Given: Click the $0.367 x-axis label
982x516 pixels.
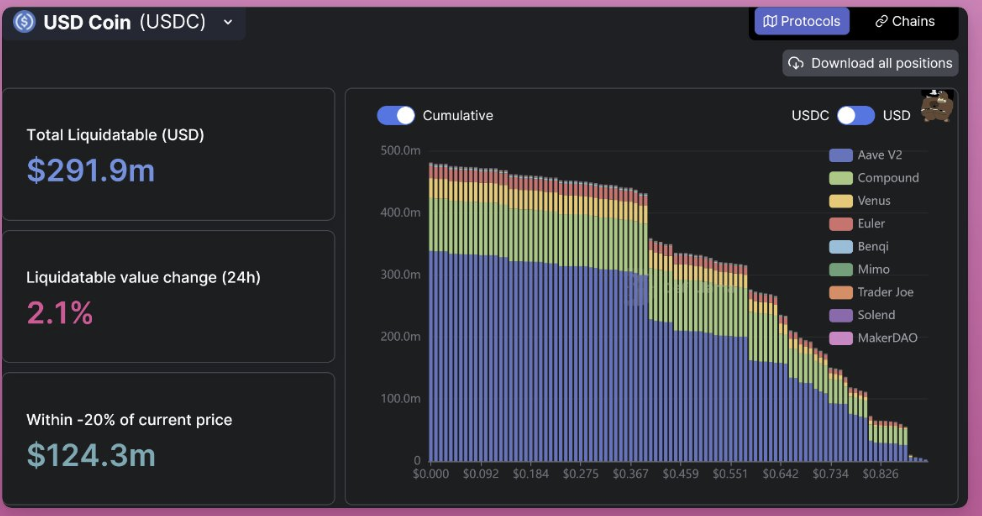Looking at the screenshot, I should pos(631,474).
